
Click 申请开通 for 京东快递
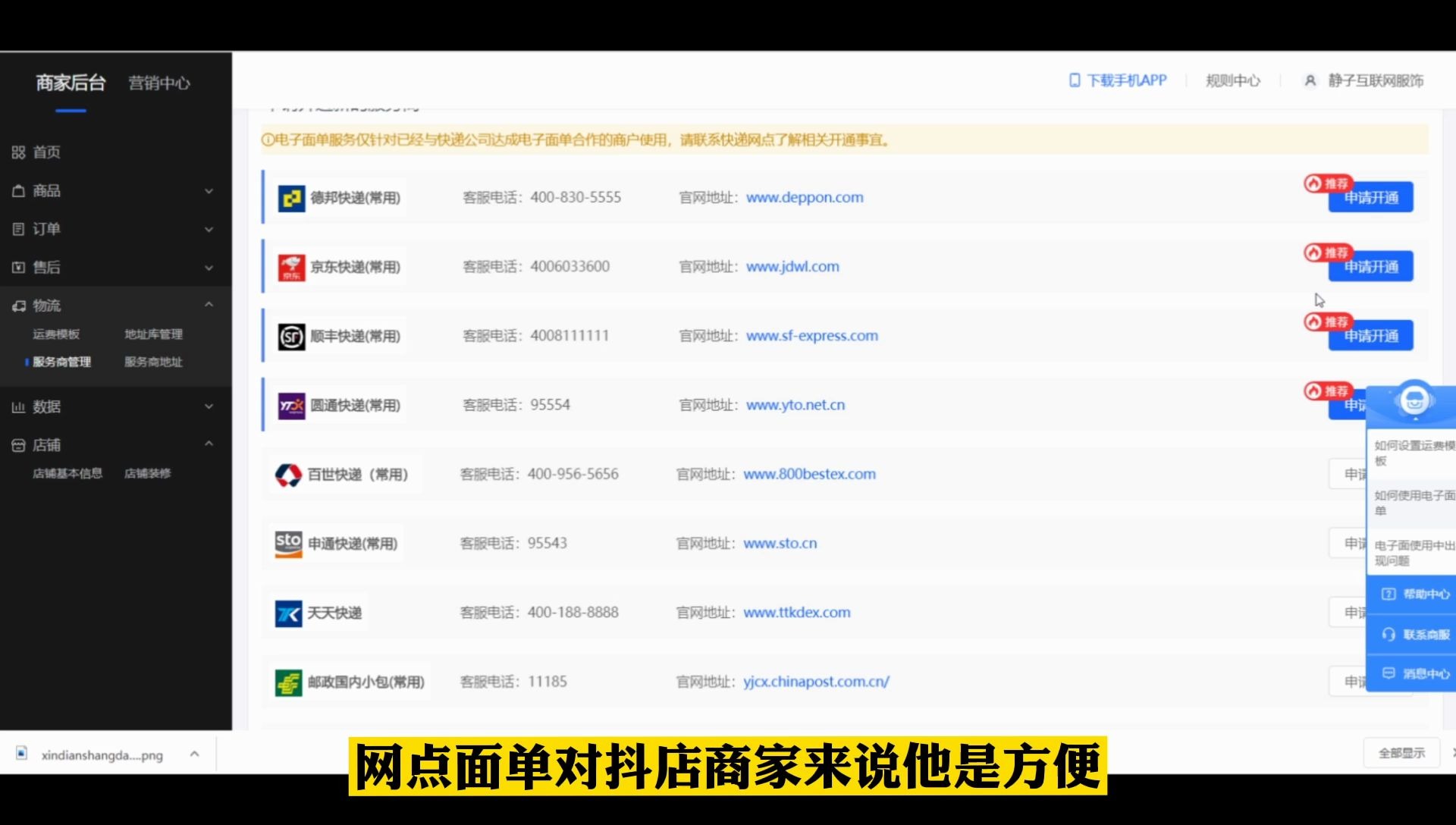[x=1371, y=267]
